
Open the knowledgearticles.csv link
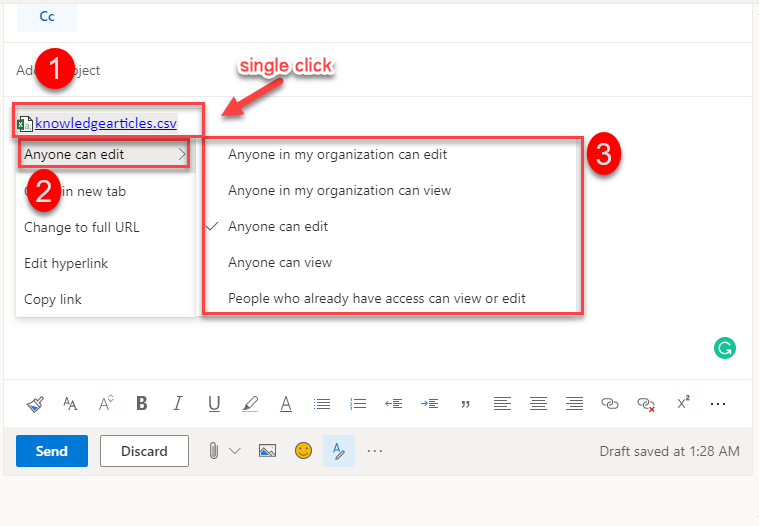pyautogui.click(x=105, y=123)
